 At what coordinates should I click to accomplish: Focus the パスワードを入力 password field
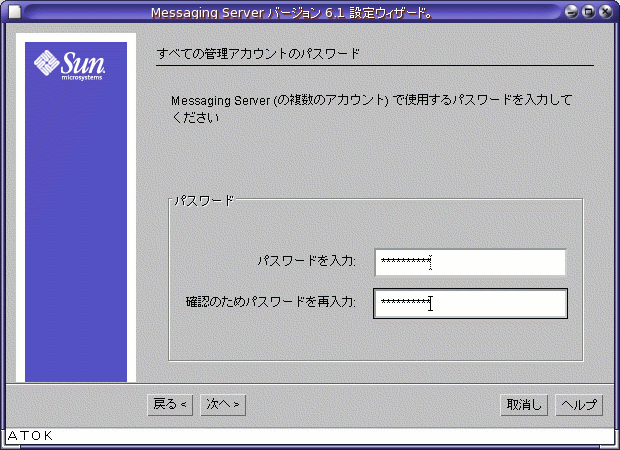point(470,262)
